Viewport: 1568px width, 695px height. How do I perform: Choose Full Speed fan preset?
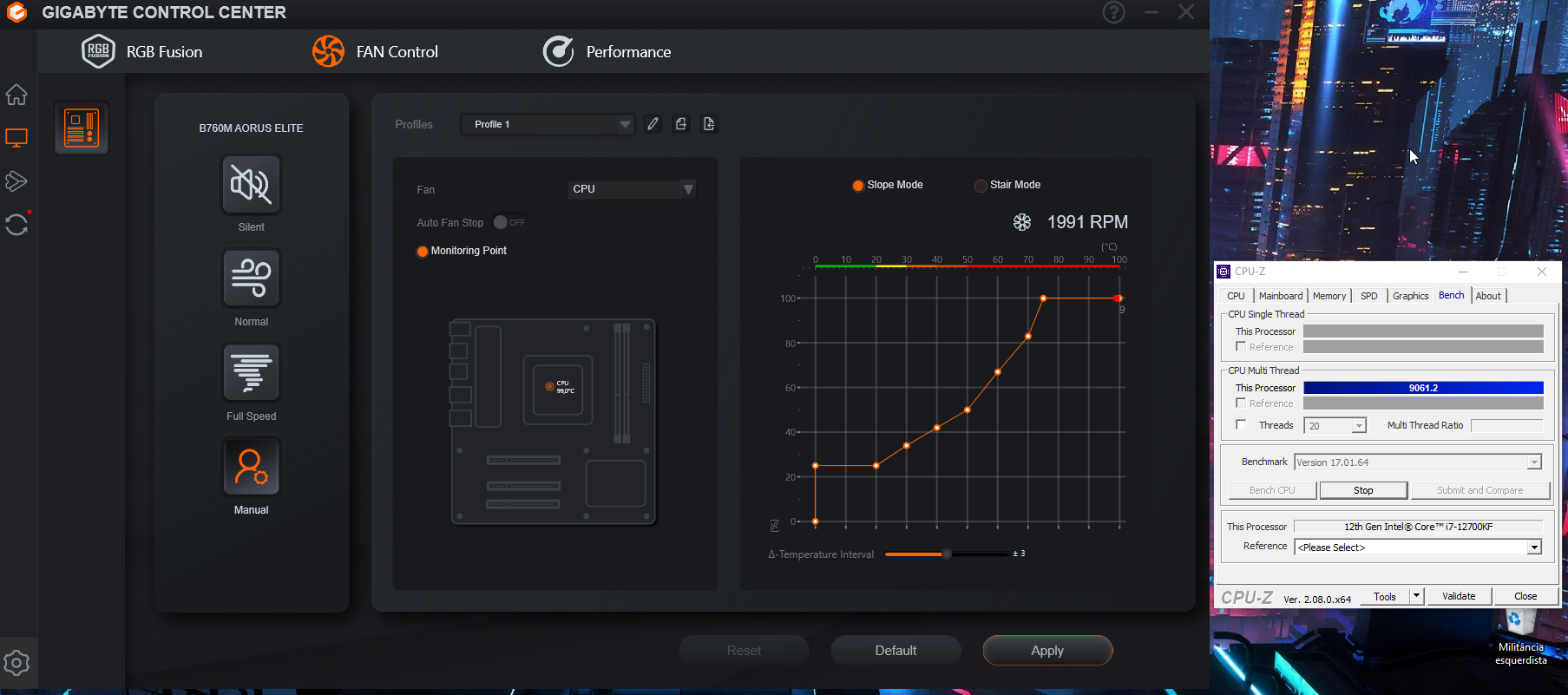coord(252,372)
